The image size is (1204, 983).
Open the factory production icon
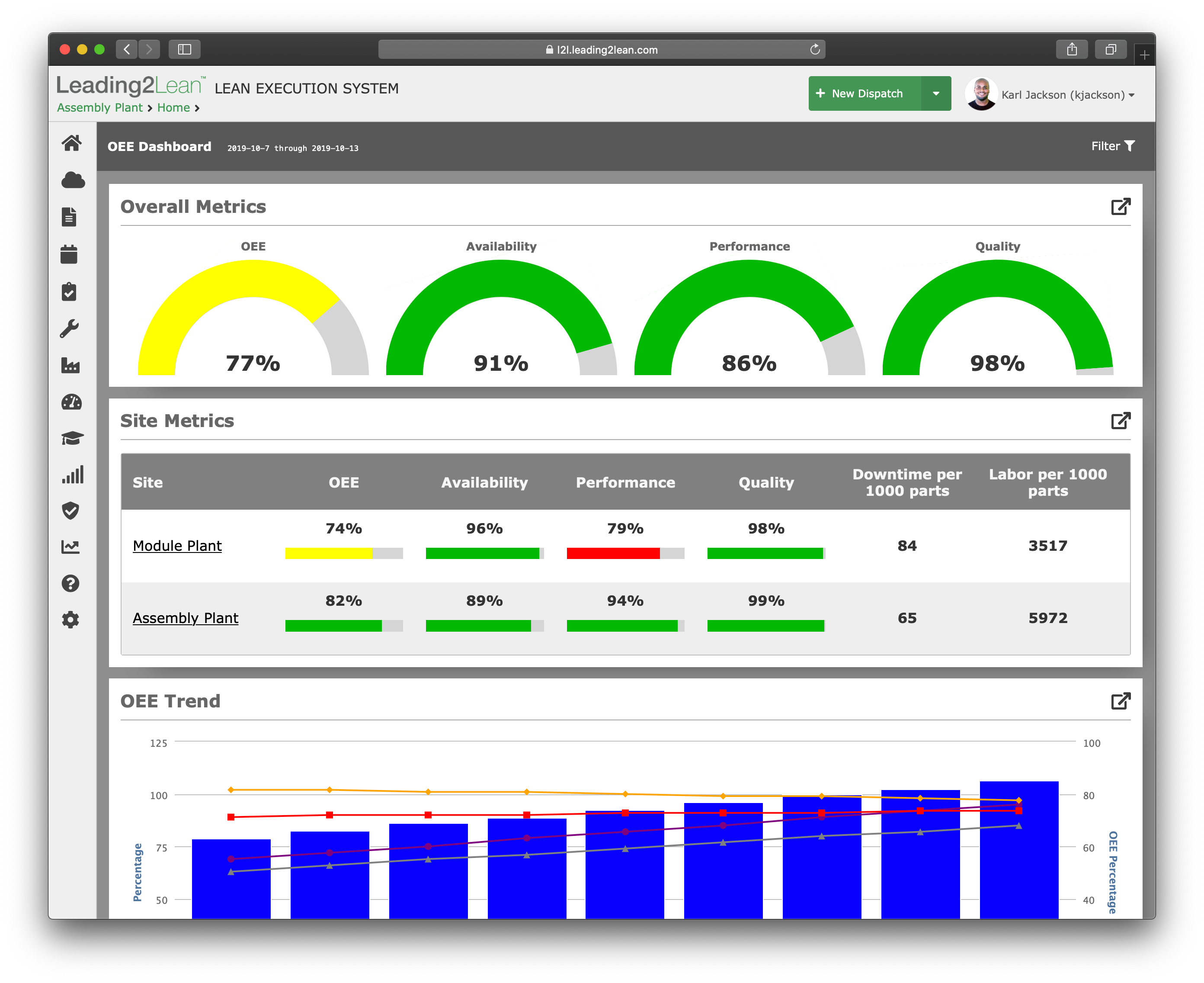[x=70, y=365]
